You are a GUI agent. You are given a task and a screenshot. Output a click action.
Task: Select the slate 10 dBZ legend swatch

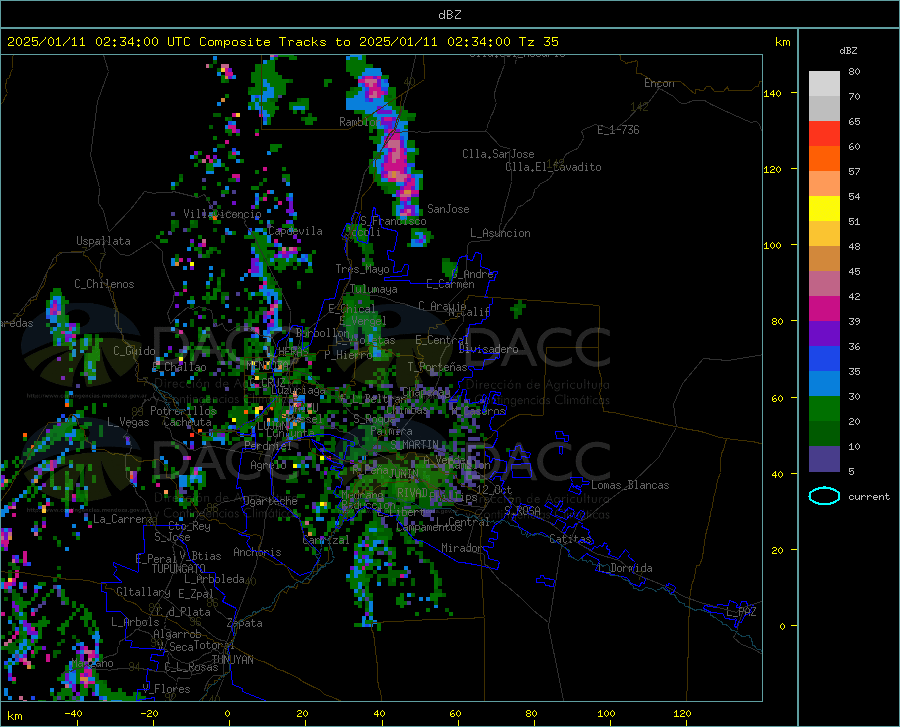(824, 458)
